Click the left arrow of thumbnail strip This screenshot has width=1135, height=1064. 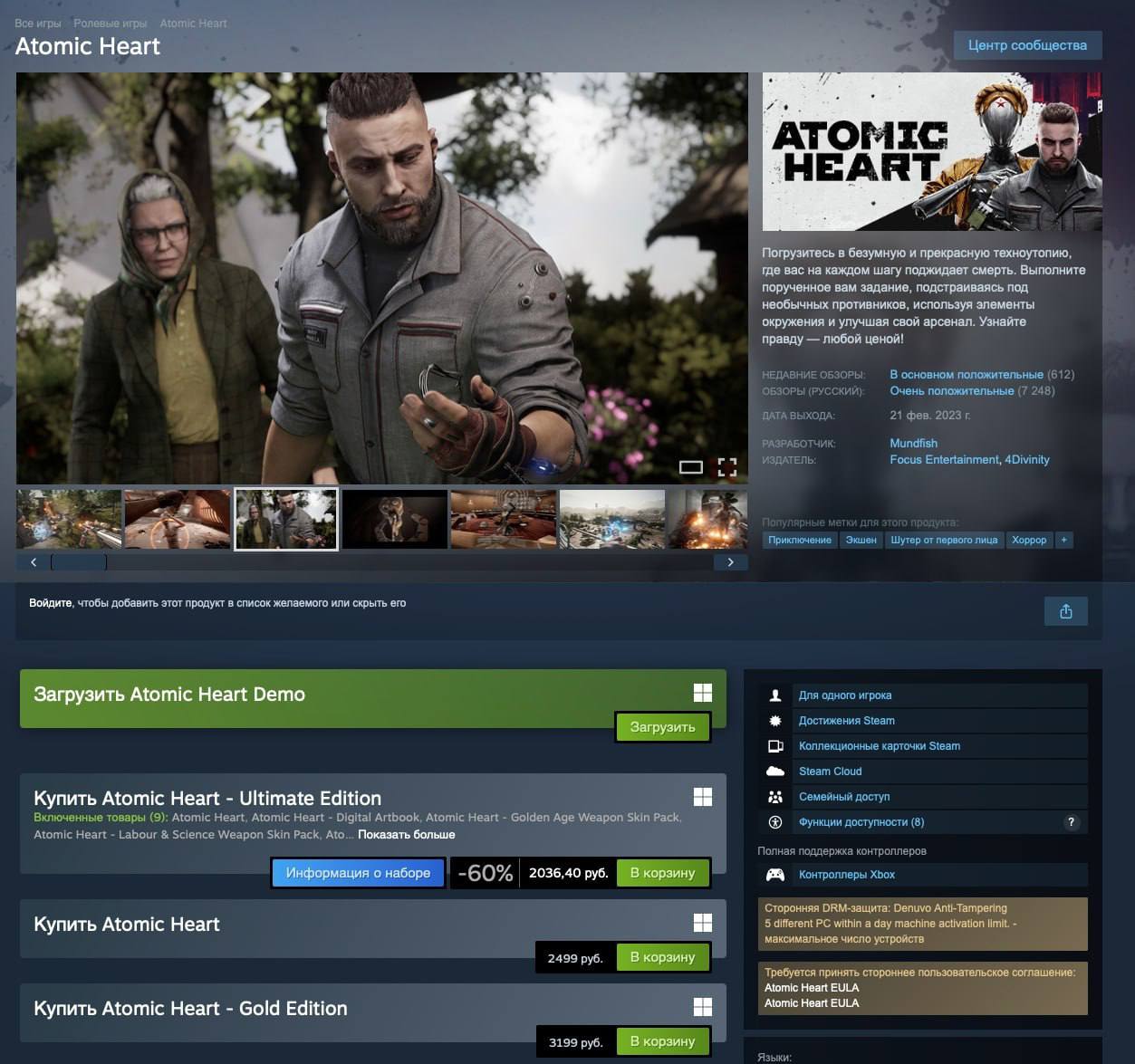coord(34,562)
